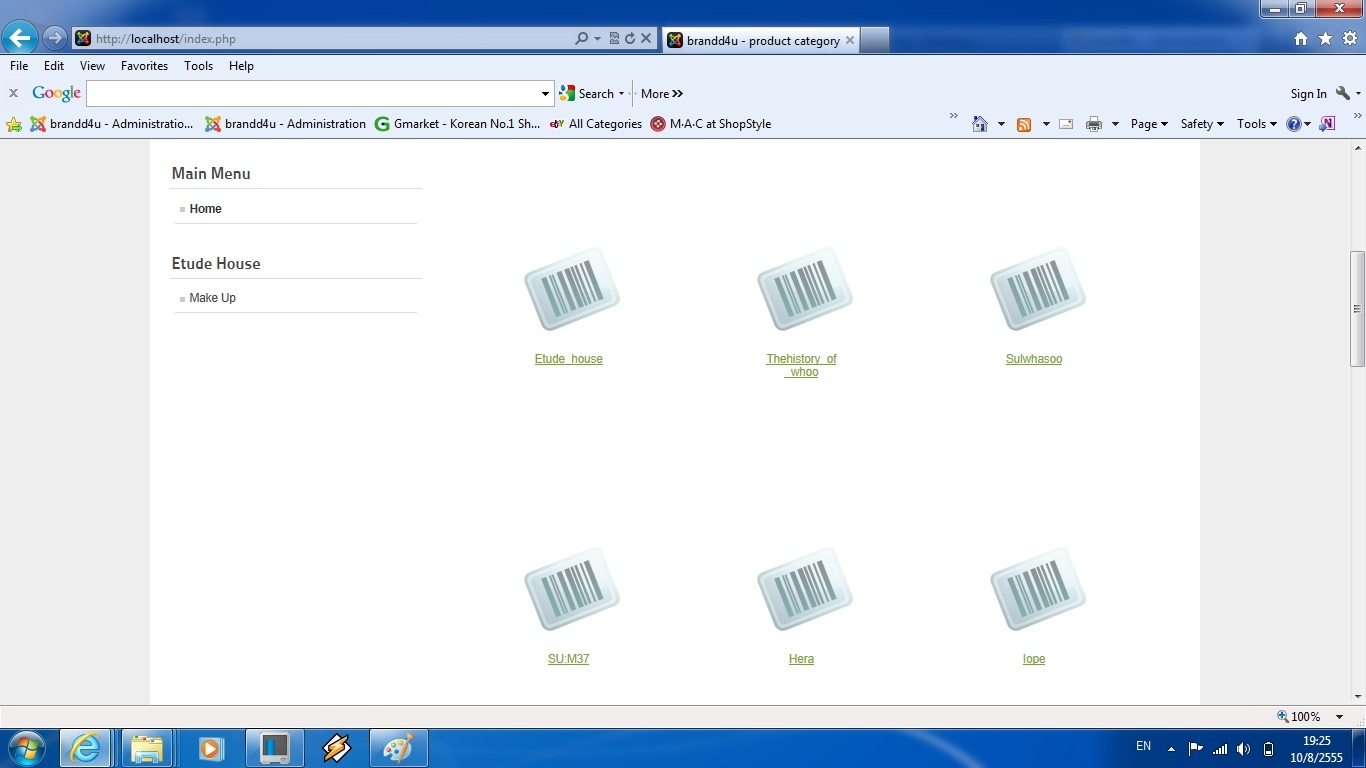Viewport: 1366px width, 768px height.
Task: Open the Home icon at the window's top right
Action: click(x=1301, y=39)
